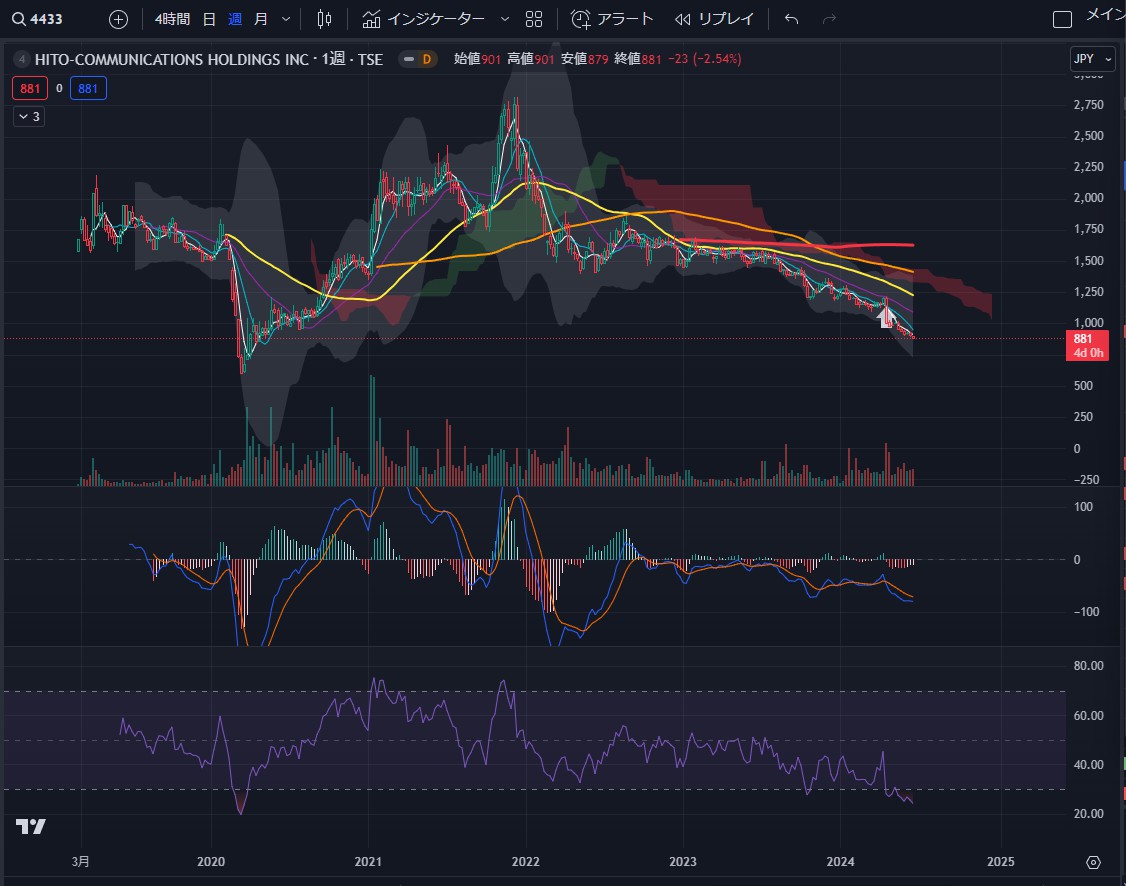Viewport: 1126px width, 886px height.
Task: Click the 20.00 RSI scale label
Action: pyautogui.click(x=1089, y=814)
